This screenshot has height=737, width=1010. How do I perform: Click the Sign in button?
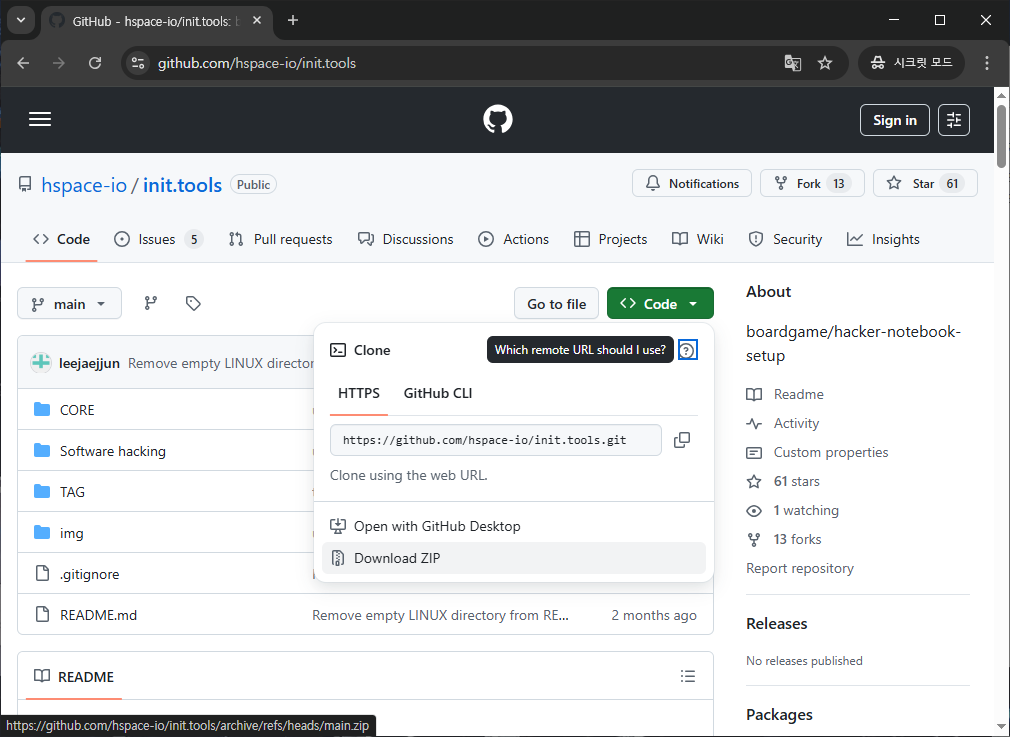894,120
